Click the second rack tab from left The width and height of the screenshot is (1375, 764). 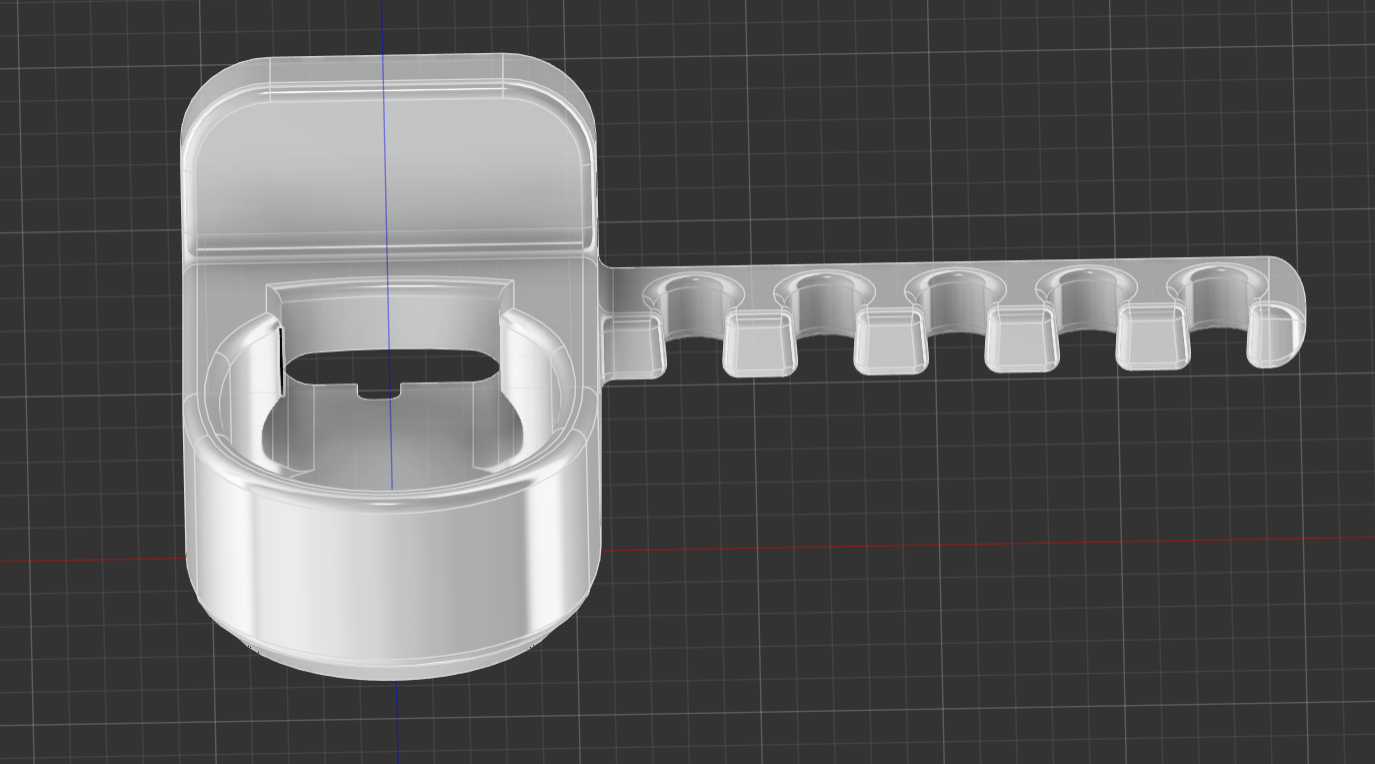[x=759, y=343]
